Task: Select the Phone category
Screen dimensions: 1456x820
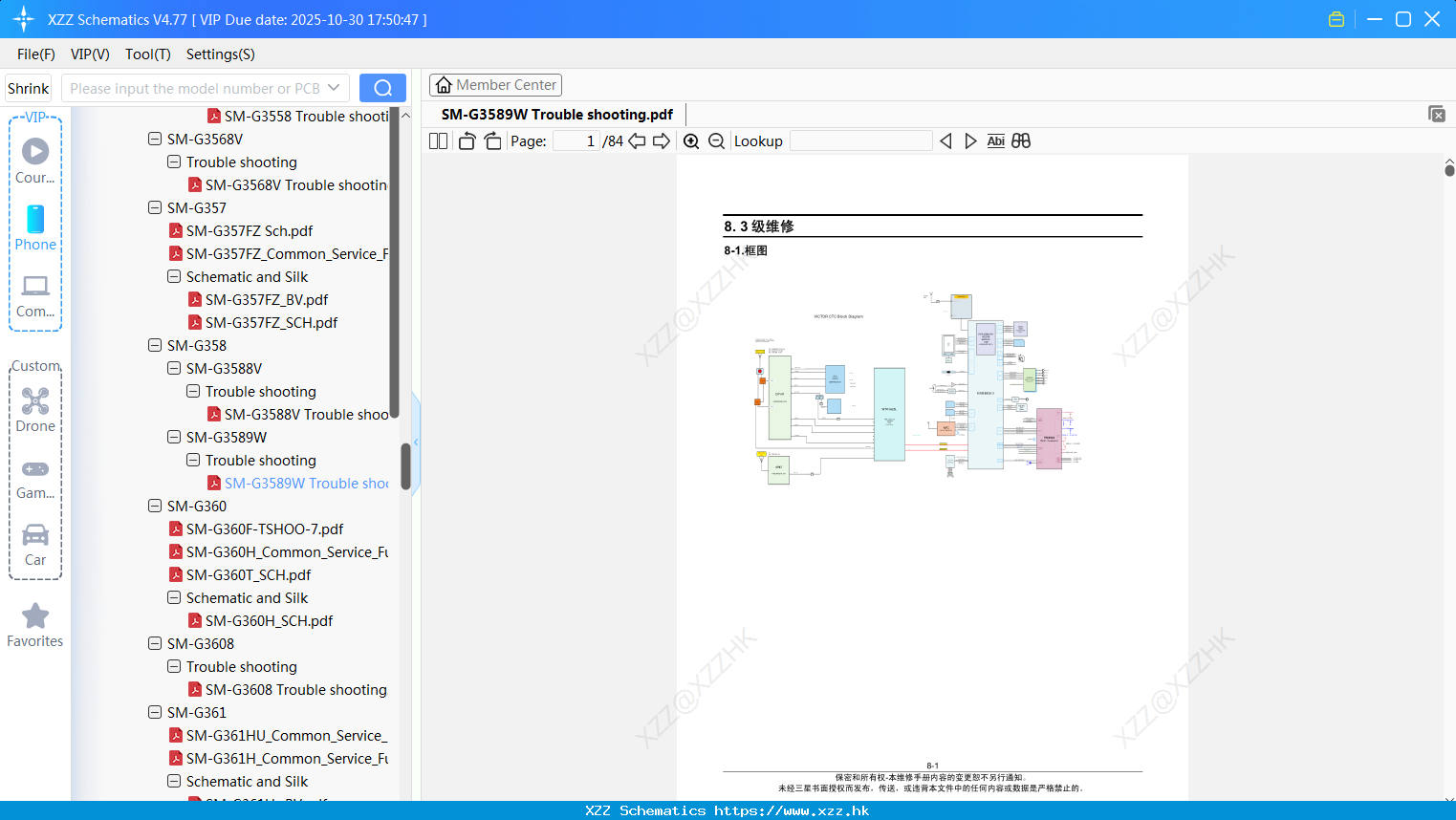Action: coord(35,227)
